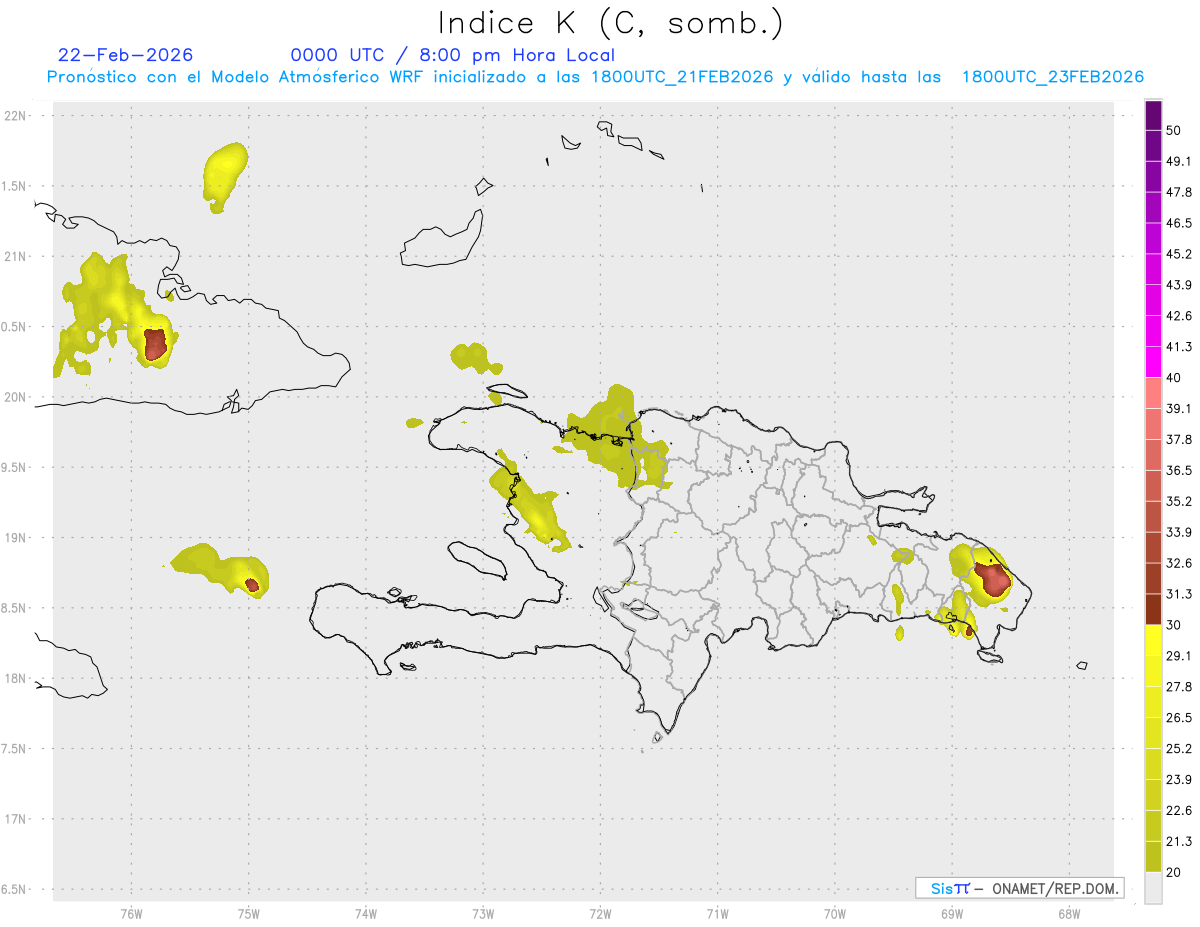Click the "69W" longitude label
Viewport: 1200px width, 927px height.
(x=952, y=913)
